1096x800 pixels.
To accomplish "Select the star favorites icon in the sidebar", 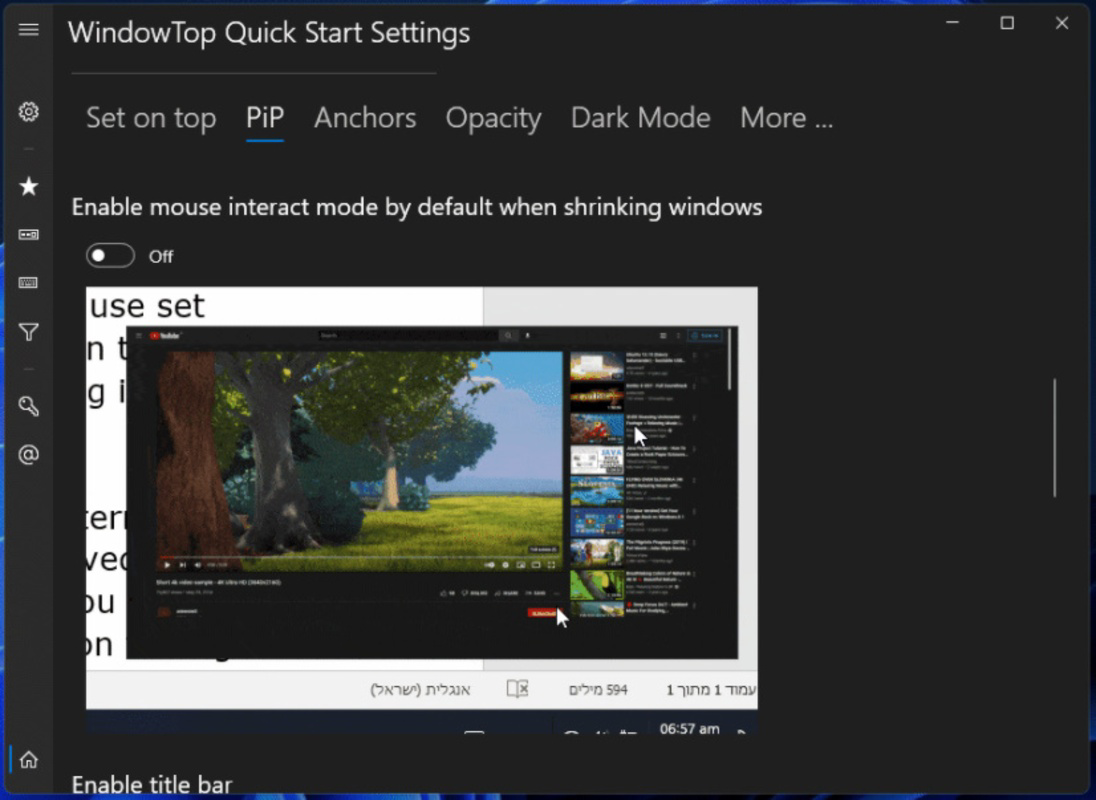I will click(29, 186).
